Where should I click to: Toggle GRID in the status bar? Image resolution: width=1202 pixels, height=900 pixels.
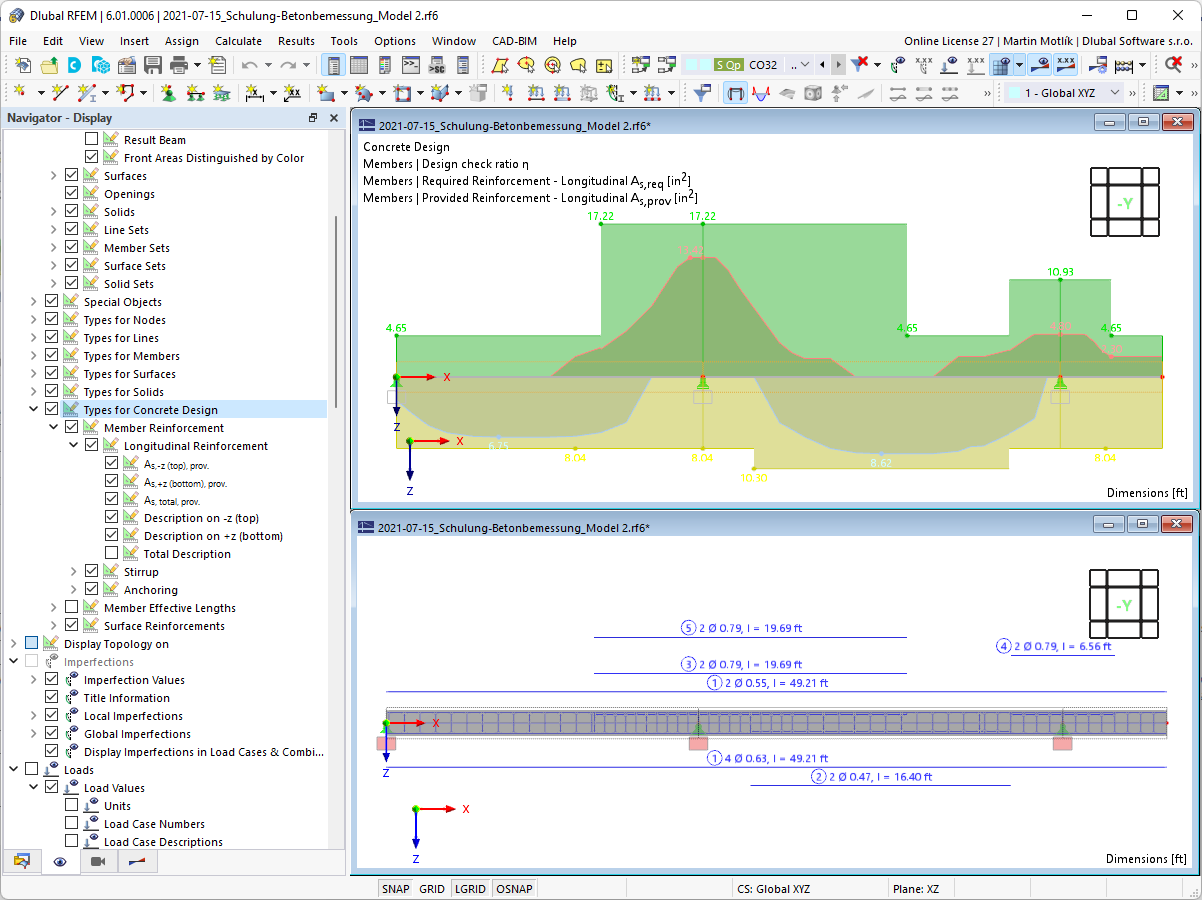tap(432, 888)
